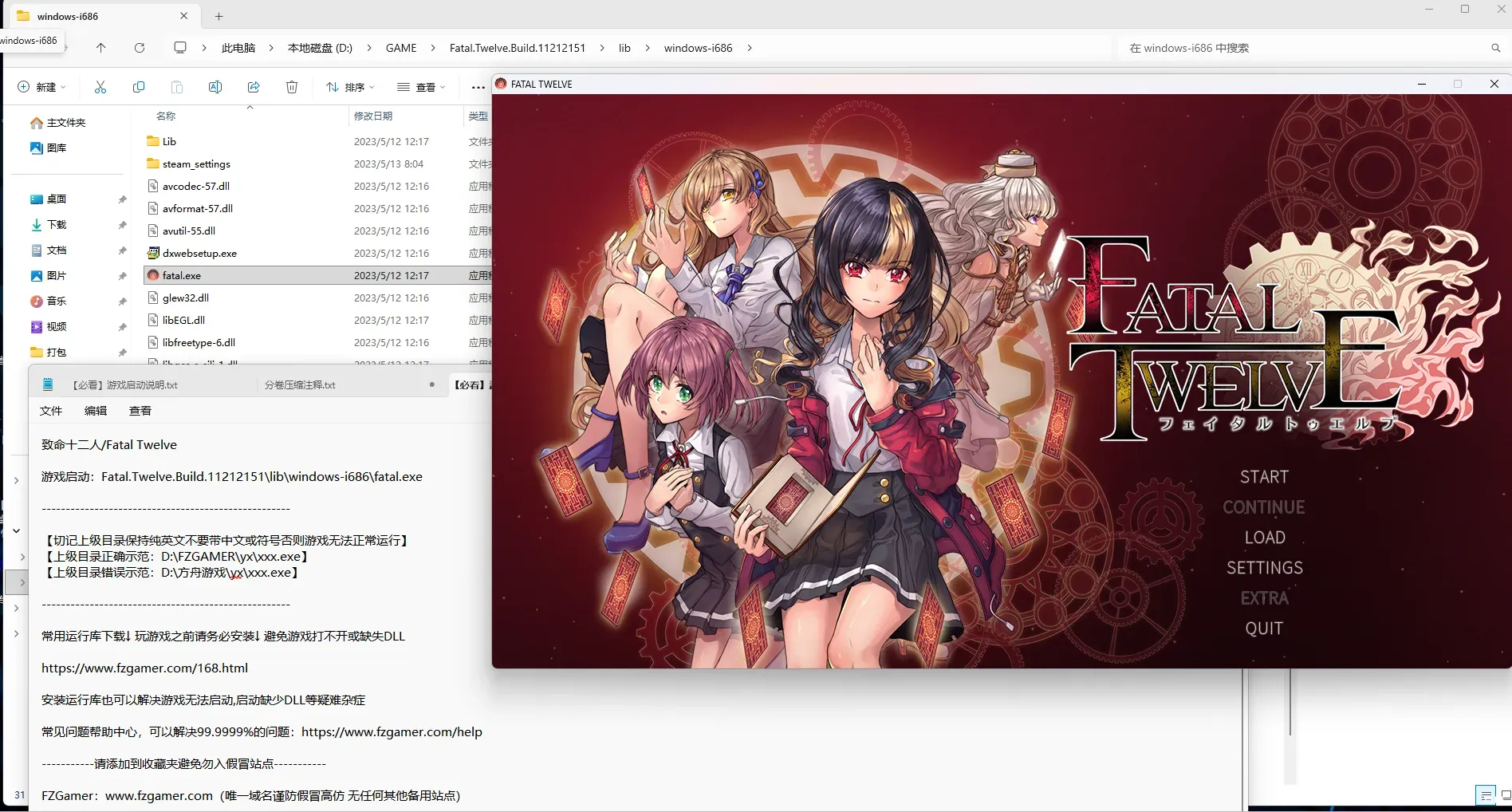Click CONTINUE in Fatal Twelve menu

tap(1264, 507)
